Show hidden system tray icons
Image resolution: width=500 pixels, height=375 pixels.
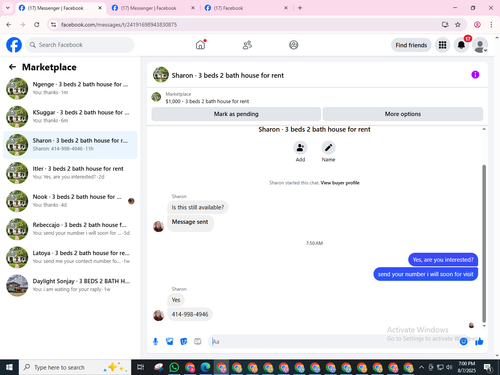(x=421, y=367)
